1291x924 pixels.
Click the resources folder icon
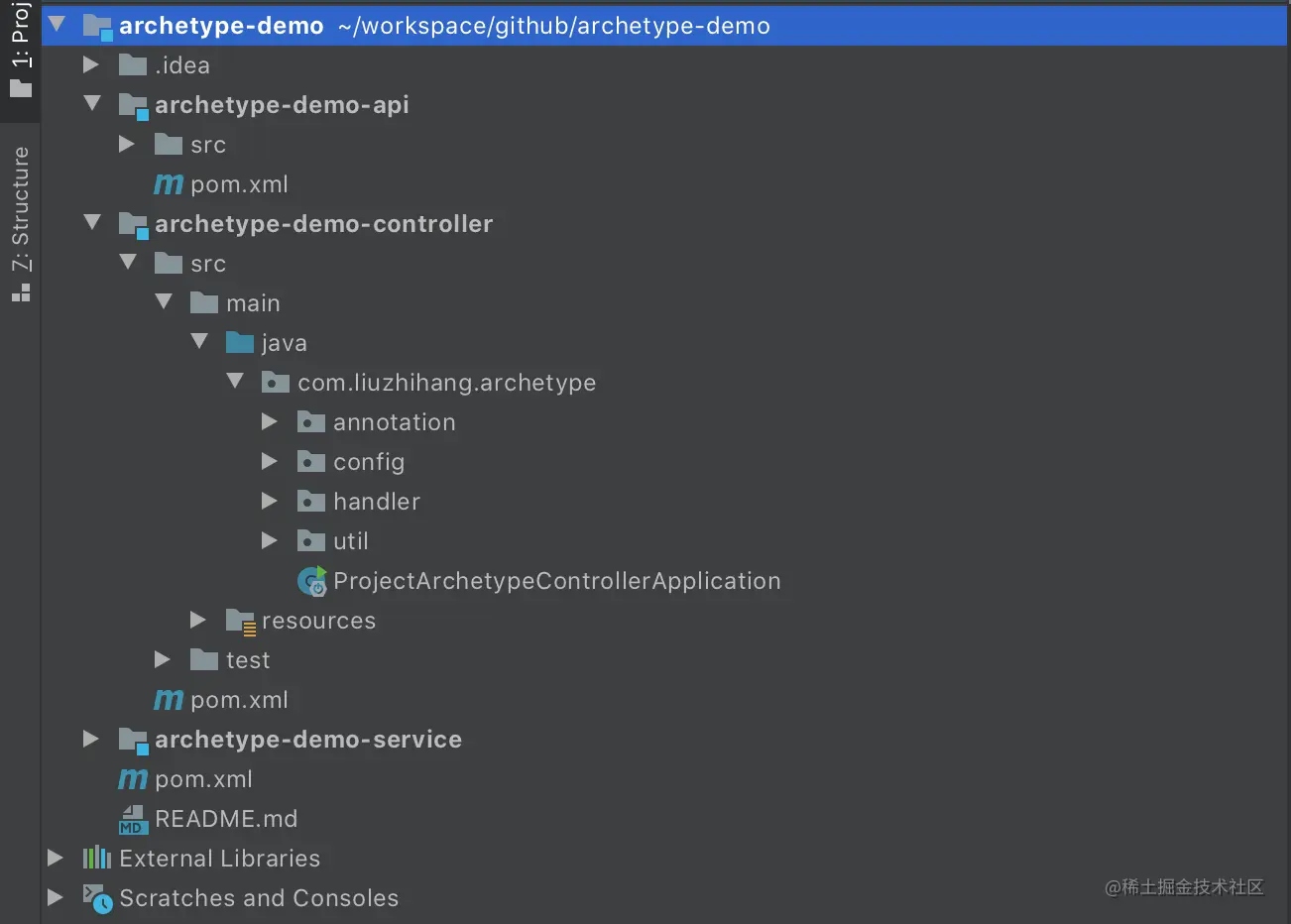coord(240,620)
